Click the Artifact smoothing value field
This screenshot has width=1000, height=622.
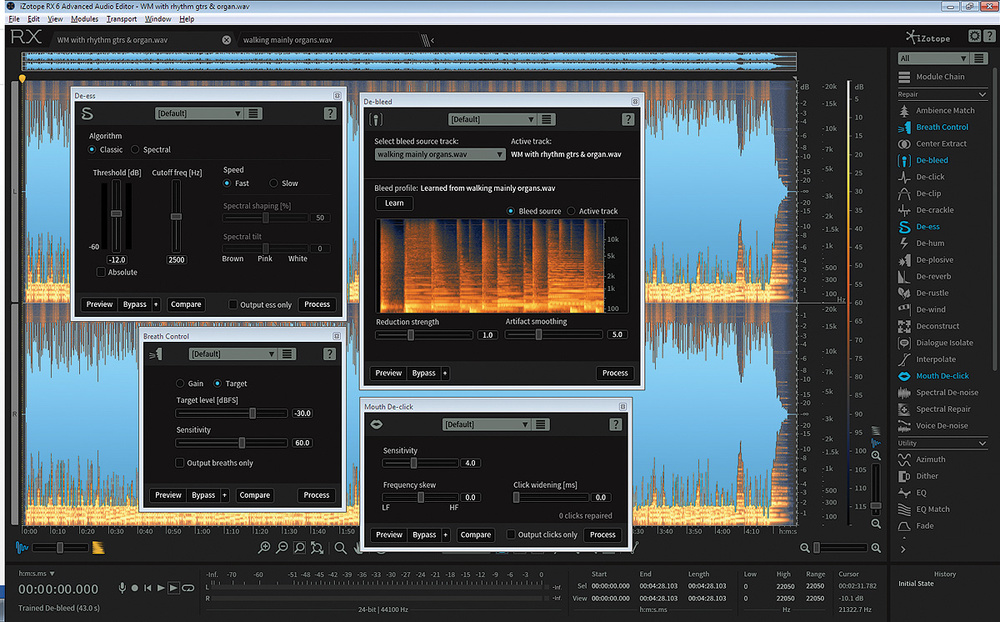(617, 334)
